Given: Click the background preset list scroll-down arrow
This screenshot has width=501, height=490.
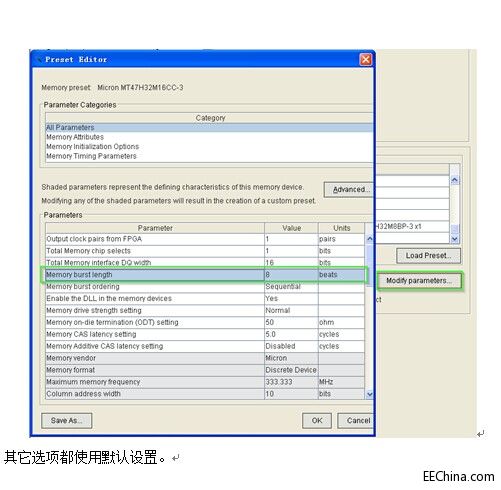Looking at the screenshot, I should click(455, 239).
